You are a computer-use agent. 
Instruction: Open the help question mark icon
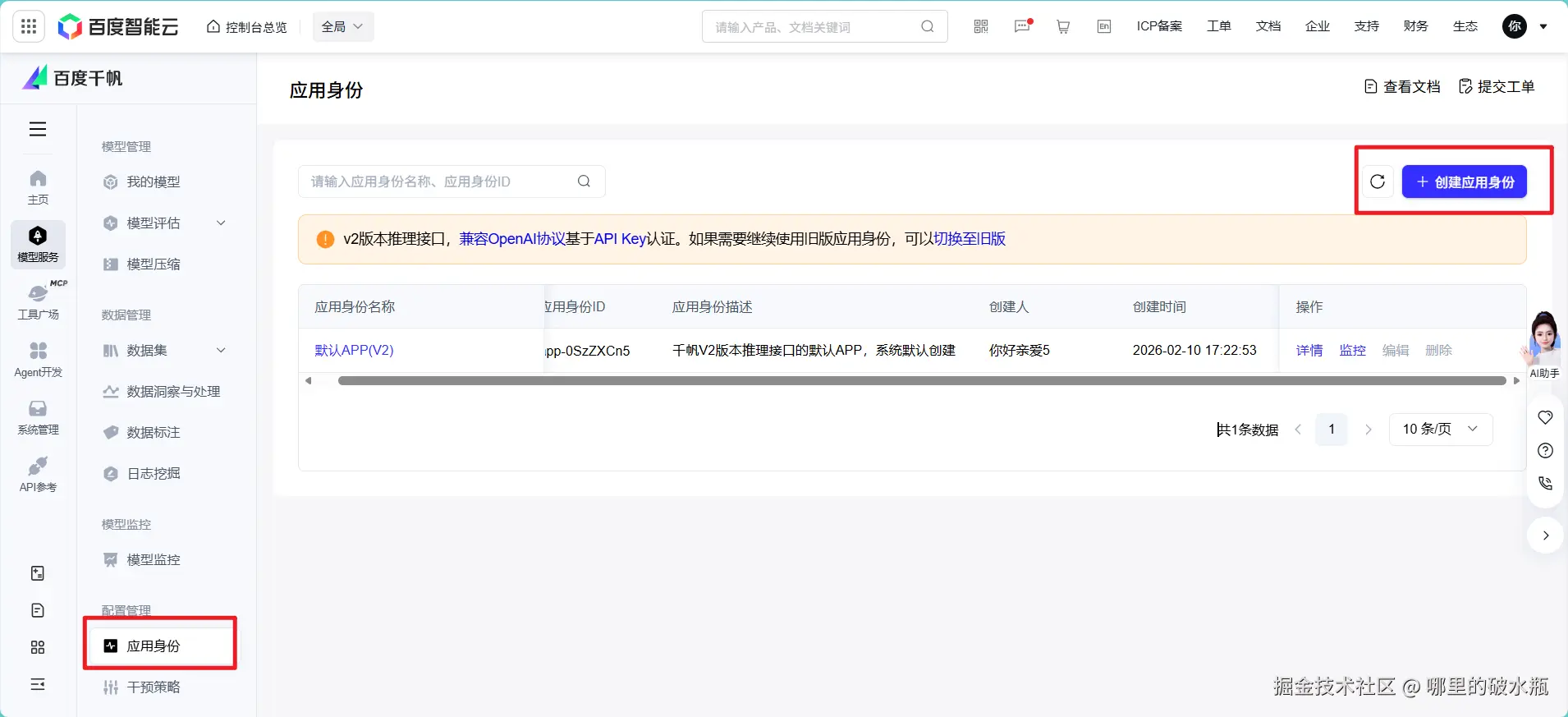pyautogui.click(x=1545, y=451)
